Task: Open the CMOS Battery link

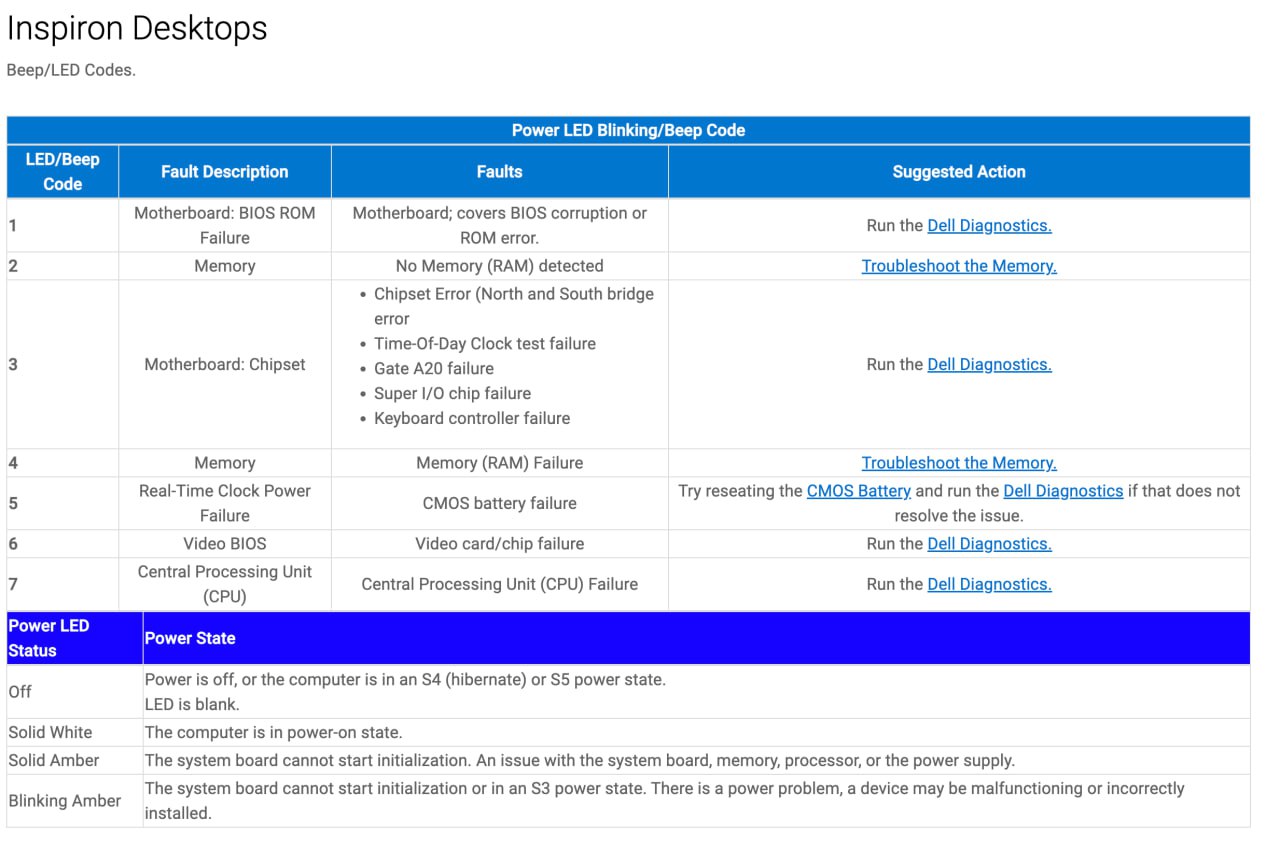Action: 858,491
